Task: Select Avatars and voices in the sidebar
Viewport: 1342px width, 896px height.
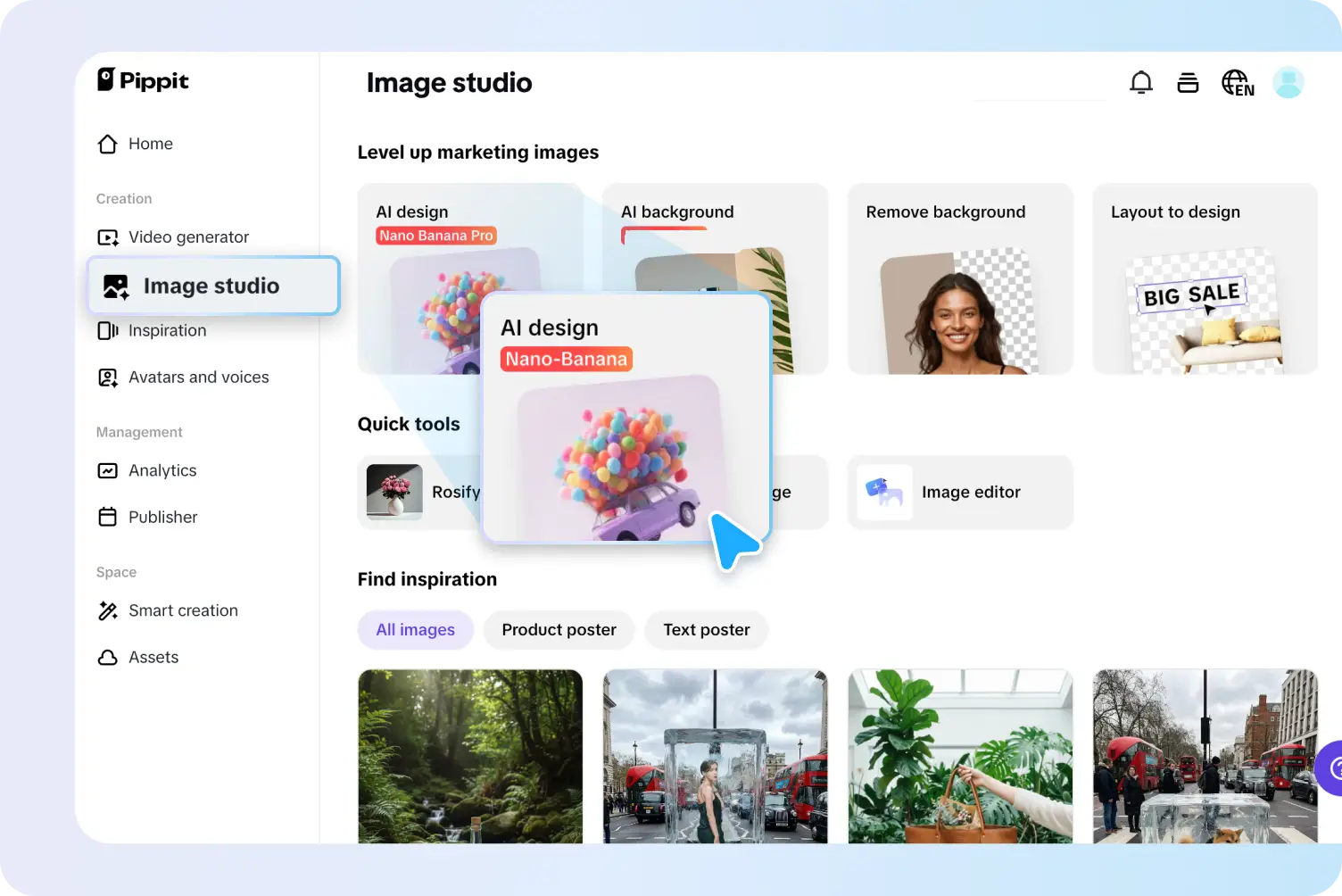Action: pyautogui.click(x=198, y=377)
